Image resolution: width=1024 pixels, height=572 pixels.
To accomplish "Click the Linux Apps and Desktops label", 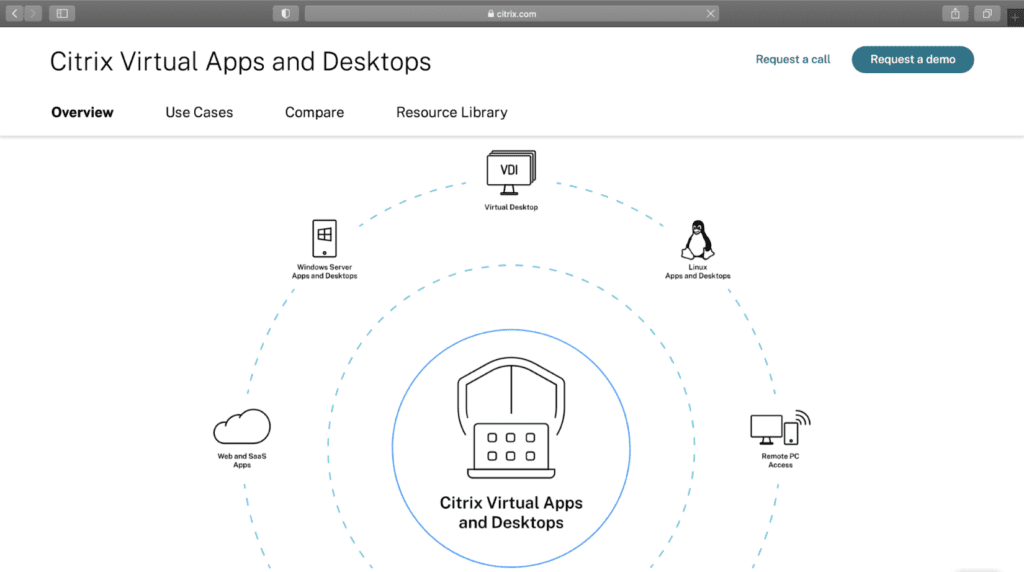I will point(697,272).
